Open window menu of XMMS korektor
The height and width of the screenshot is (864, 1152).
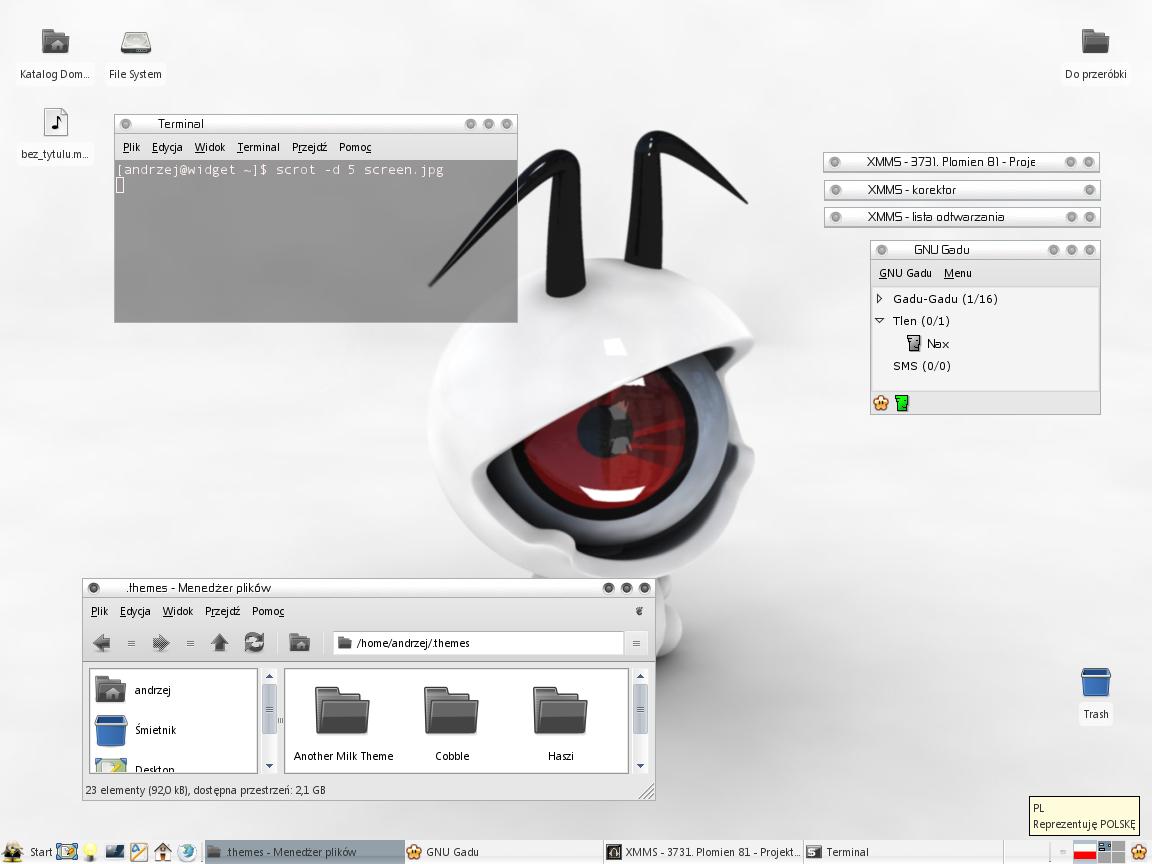[x=835, y=190]
